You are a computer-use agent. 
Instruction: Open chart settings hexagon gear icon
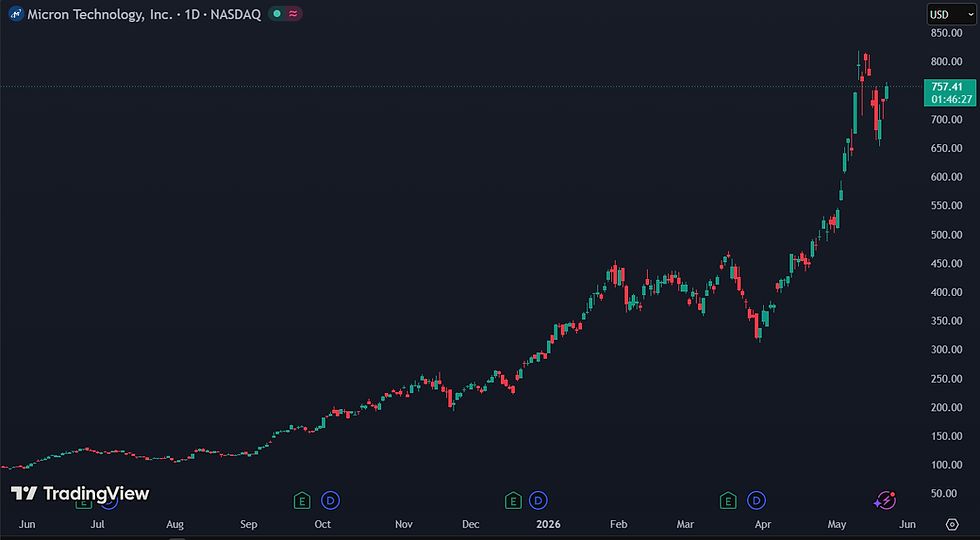click(952, 524)
